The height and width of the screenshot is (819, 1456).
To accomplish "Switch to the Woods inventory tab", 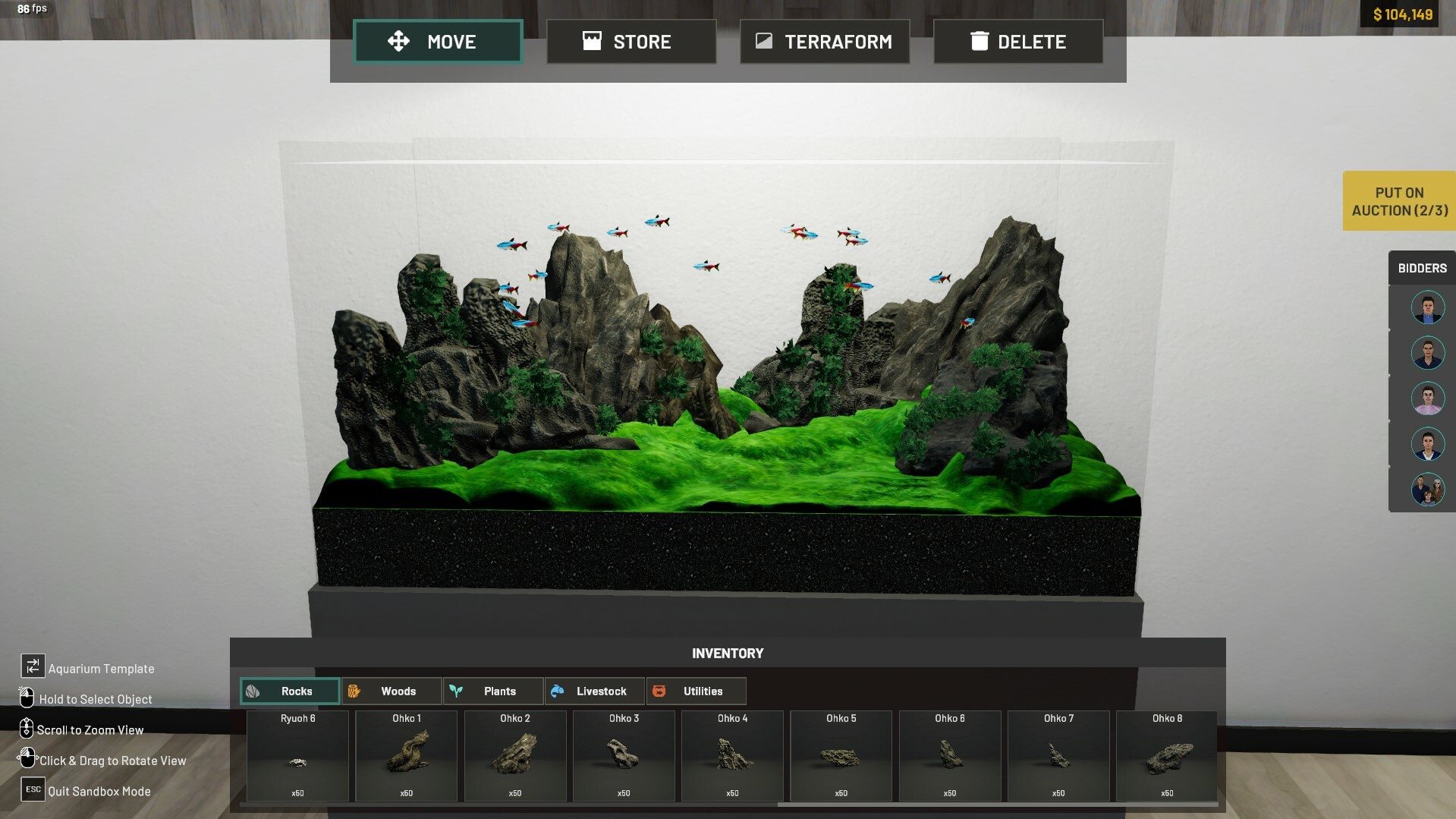I will (392, 691).
